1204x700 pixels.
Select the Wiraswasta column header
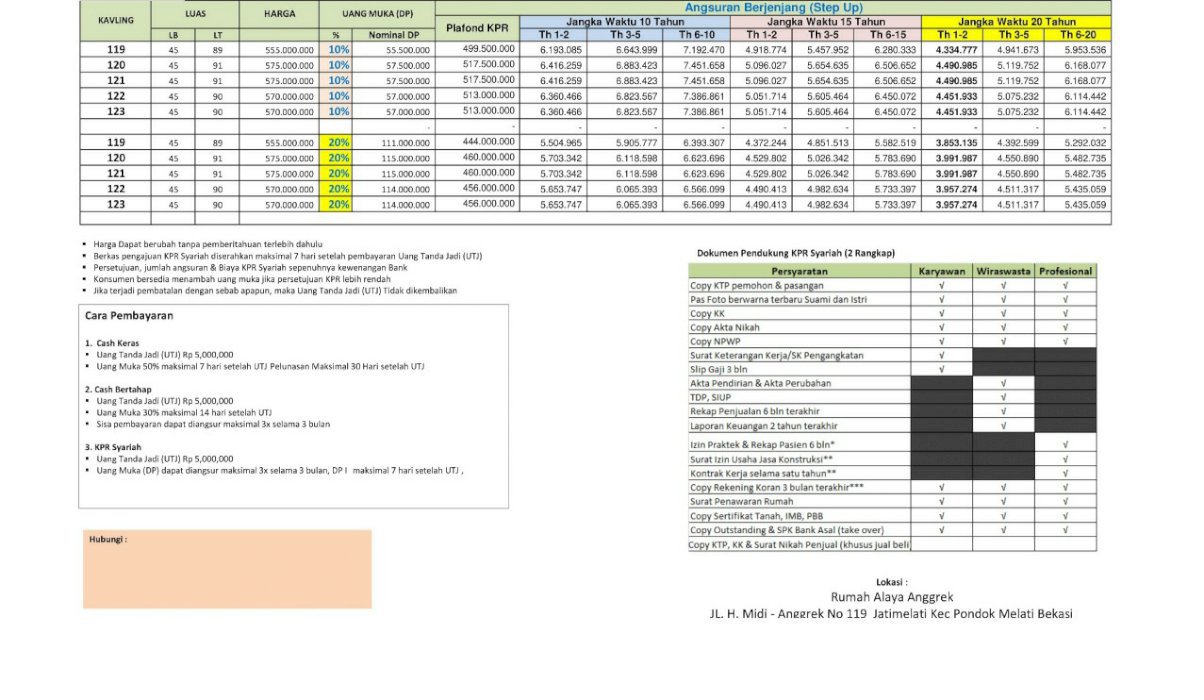[x=1003, y=271]
